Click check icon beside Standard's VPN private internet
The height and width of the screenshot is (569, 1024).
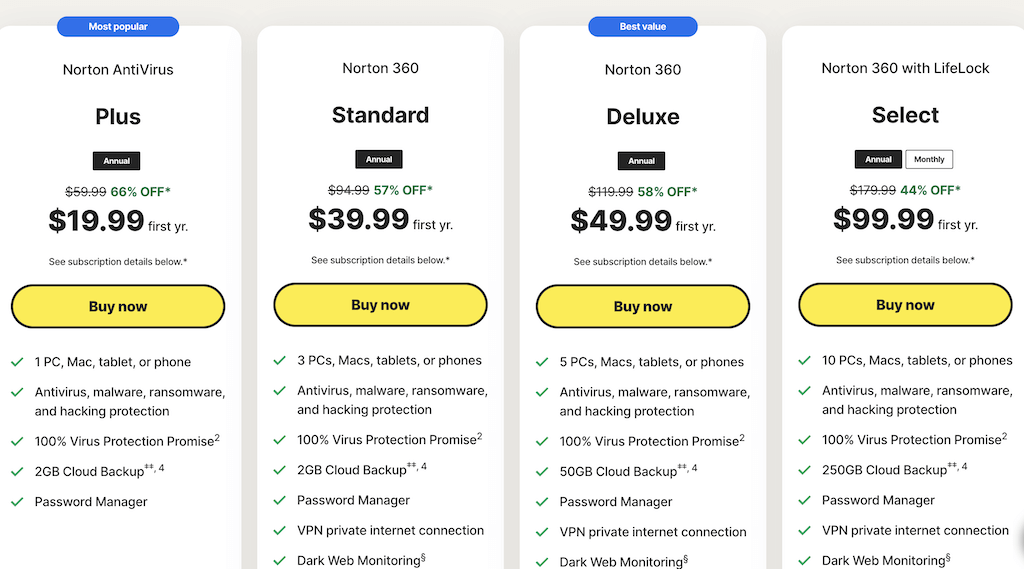click(x=279, y=530)
